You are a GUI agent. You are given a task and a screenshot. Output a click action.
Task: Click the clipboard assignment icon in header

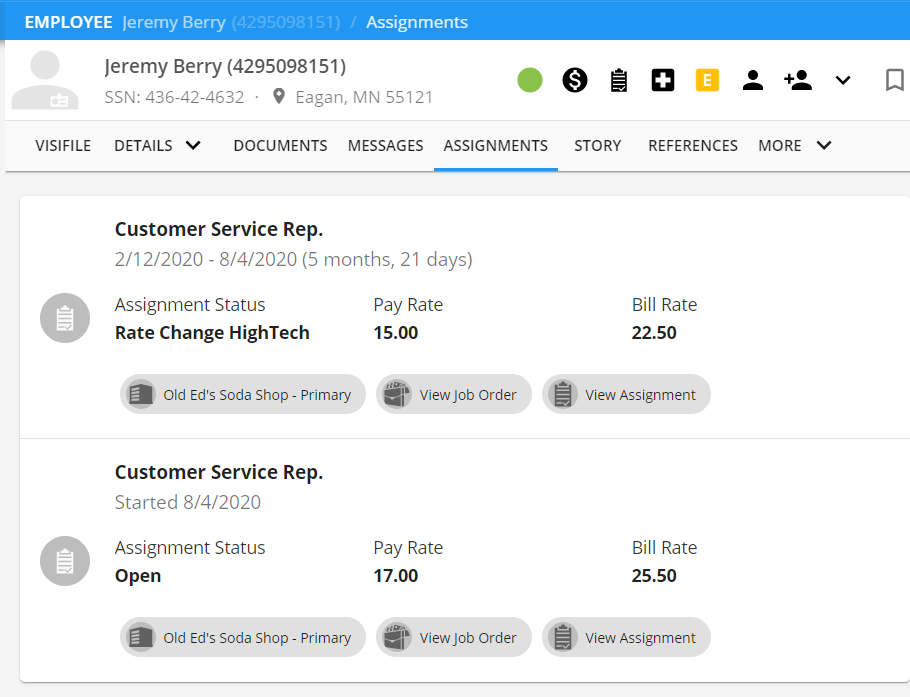coord(619,80)
